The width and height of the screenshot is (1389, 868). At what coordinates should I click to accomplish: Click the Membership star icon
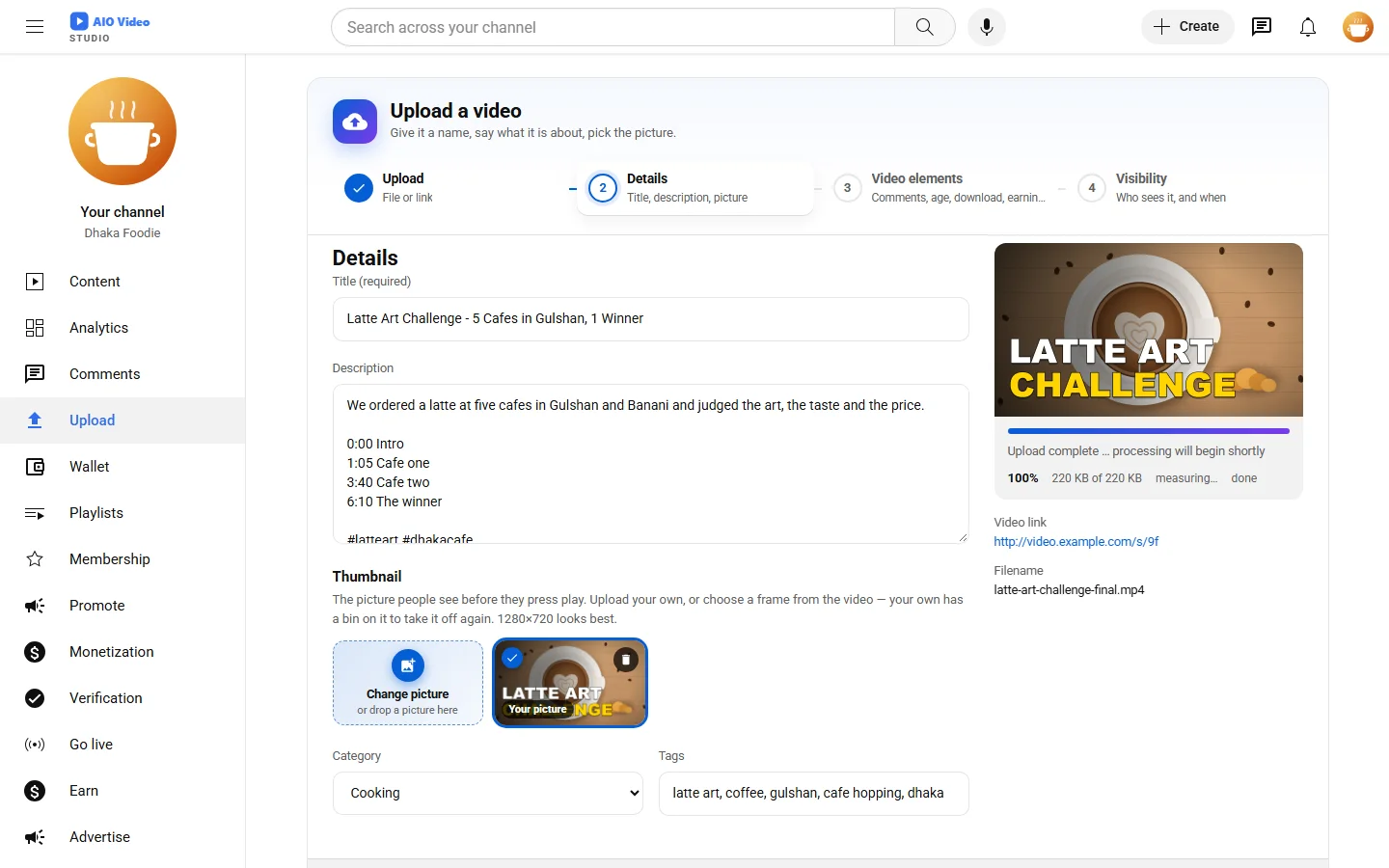35,559
